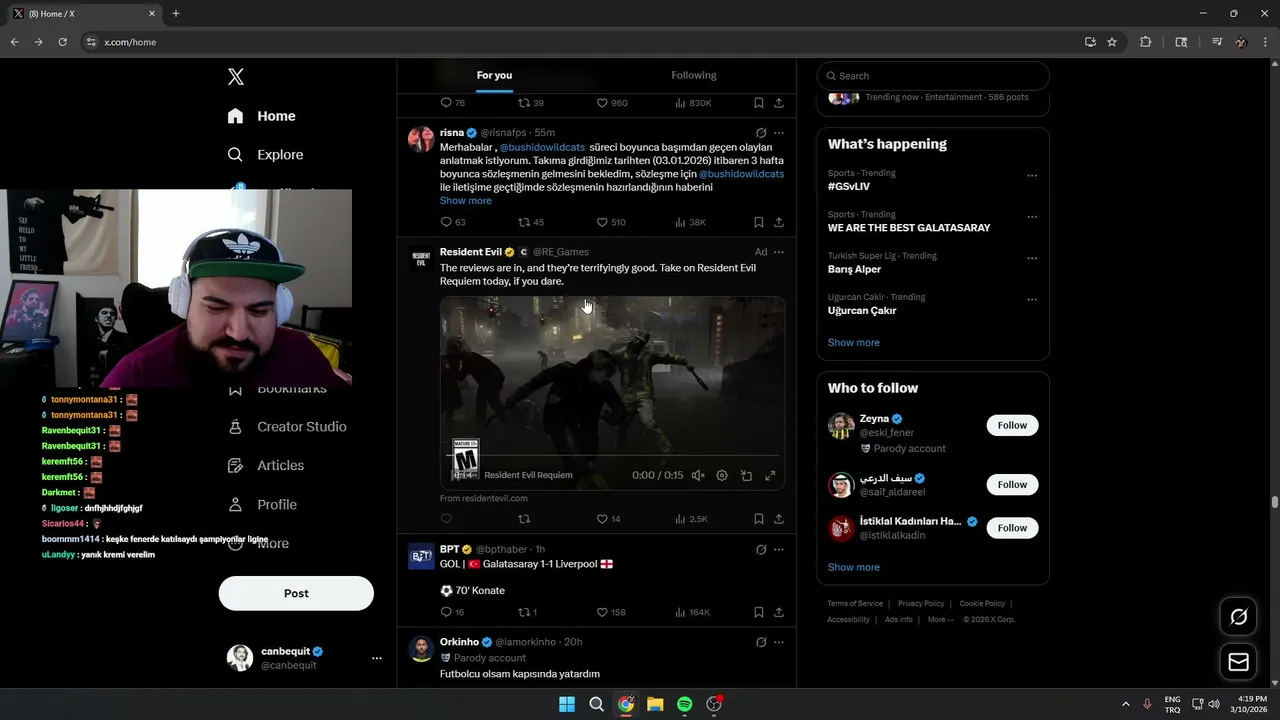
Task: Open Profile from sidebar
Action: point(262,505)
